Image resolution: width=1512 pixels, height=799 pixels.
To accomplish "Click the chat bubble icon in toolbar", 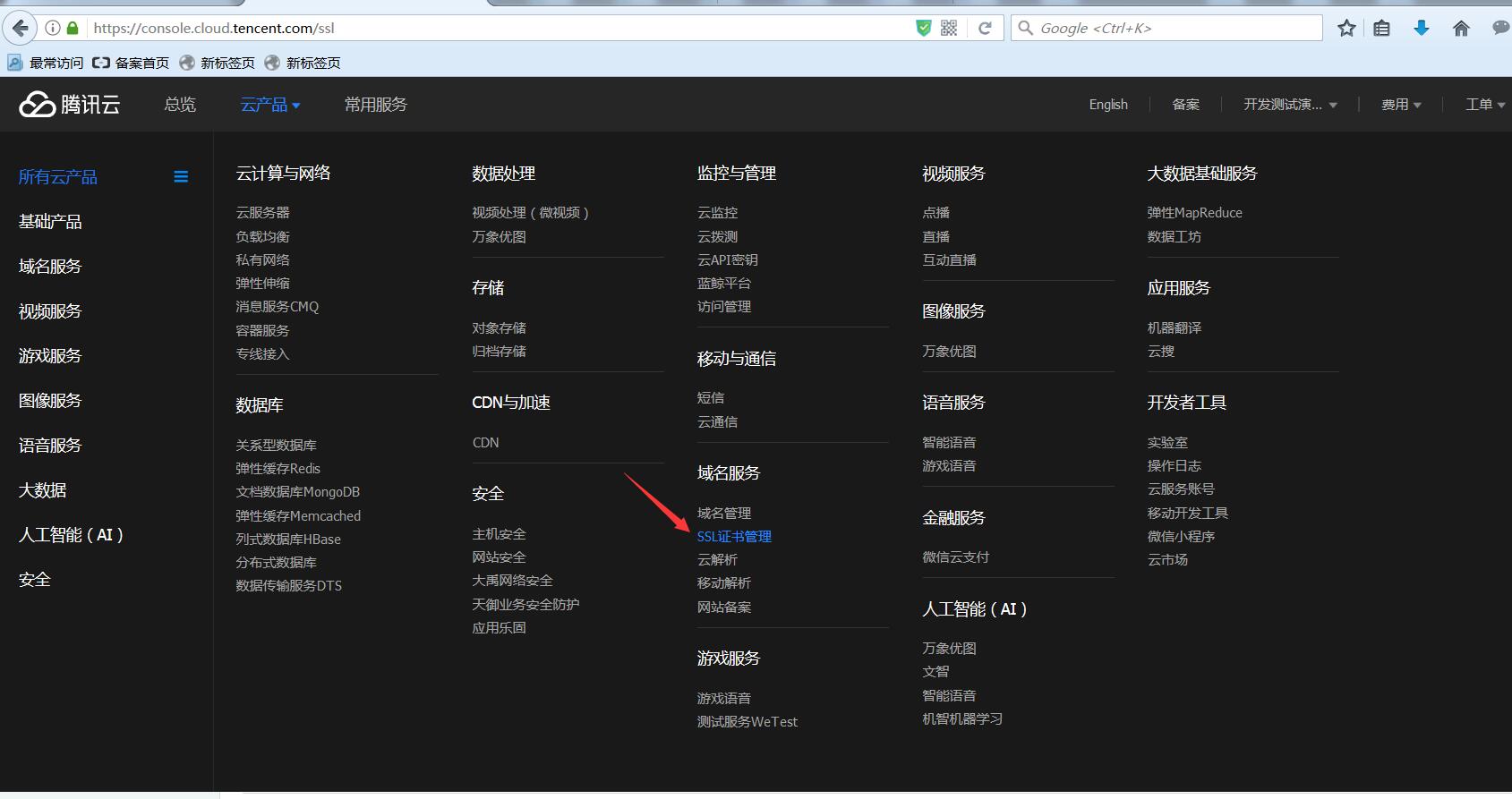I will point(1500,28).
